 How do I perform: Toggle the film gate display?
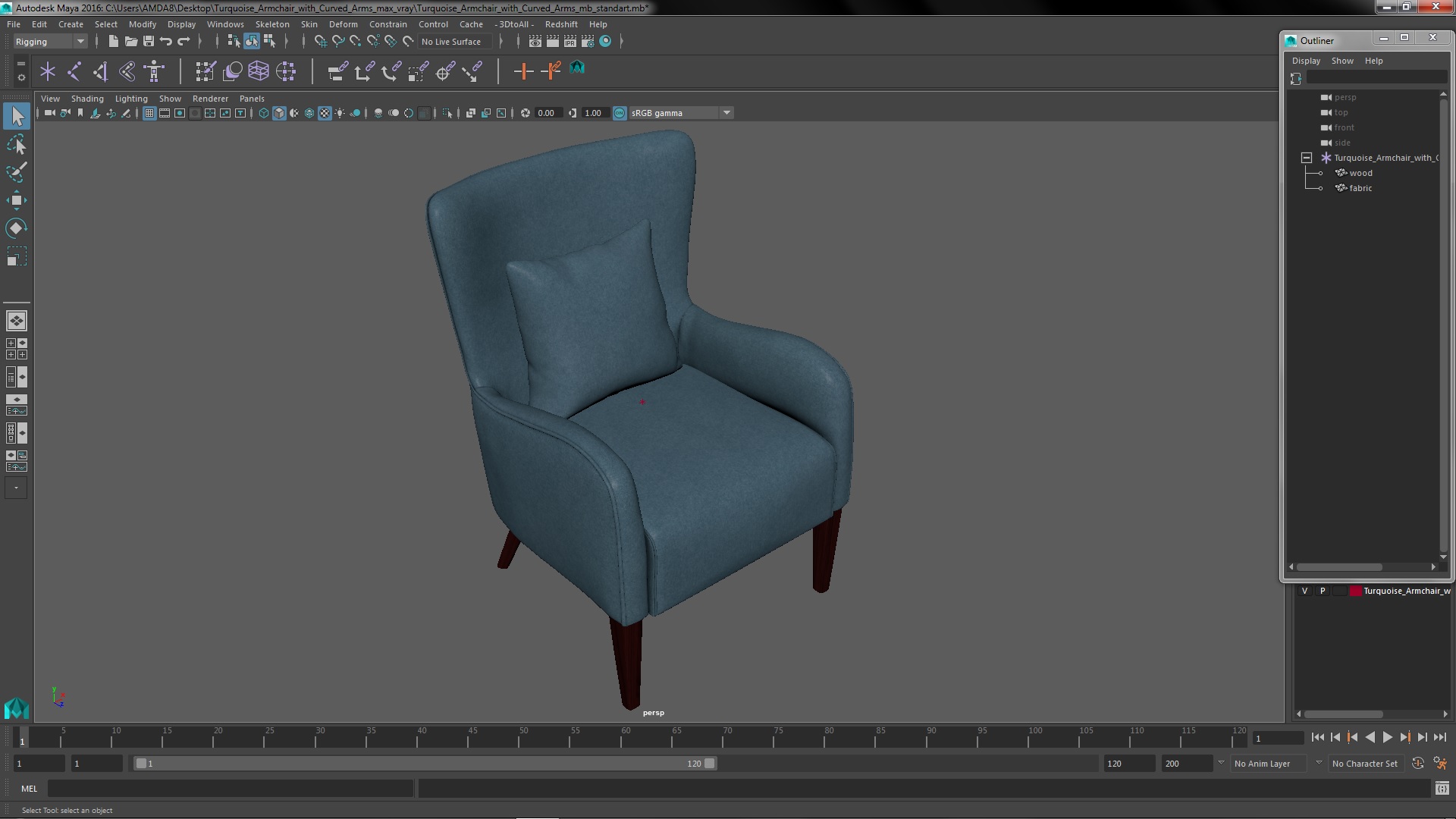[165, 113]
